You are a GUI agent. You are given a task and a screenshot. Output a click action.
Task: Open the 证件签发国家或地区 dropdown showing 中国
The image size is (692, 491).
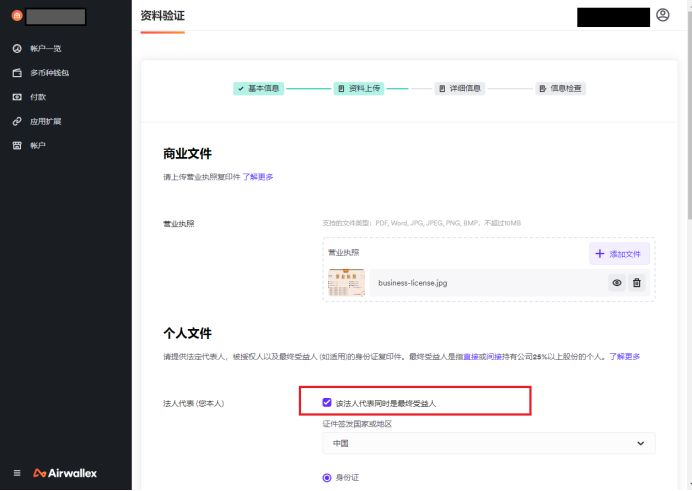[x=489, y=443]
